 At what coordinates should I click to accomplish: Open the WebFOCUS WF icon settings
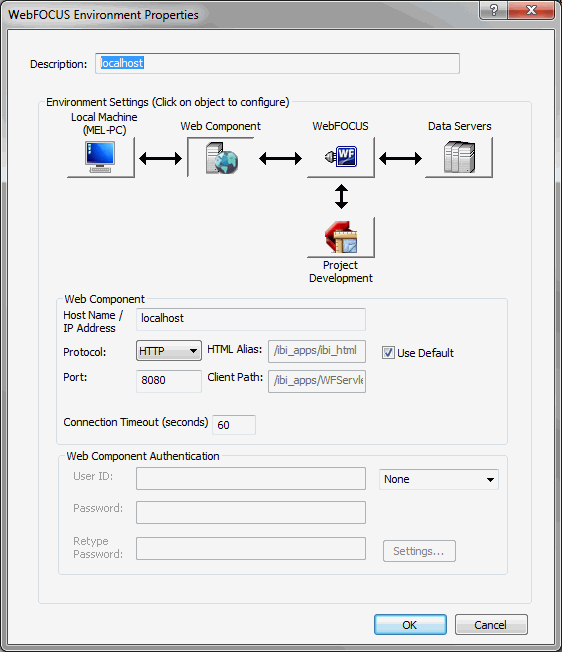[341, 158]
